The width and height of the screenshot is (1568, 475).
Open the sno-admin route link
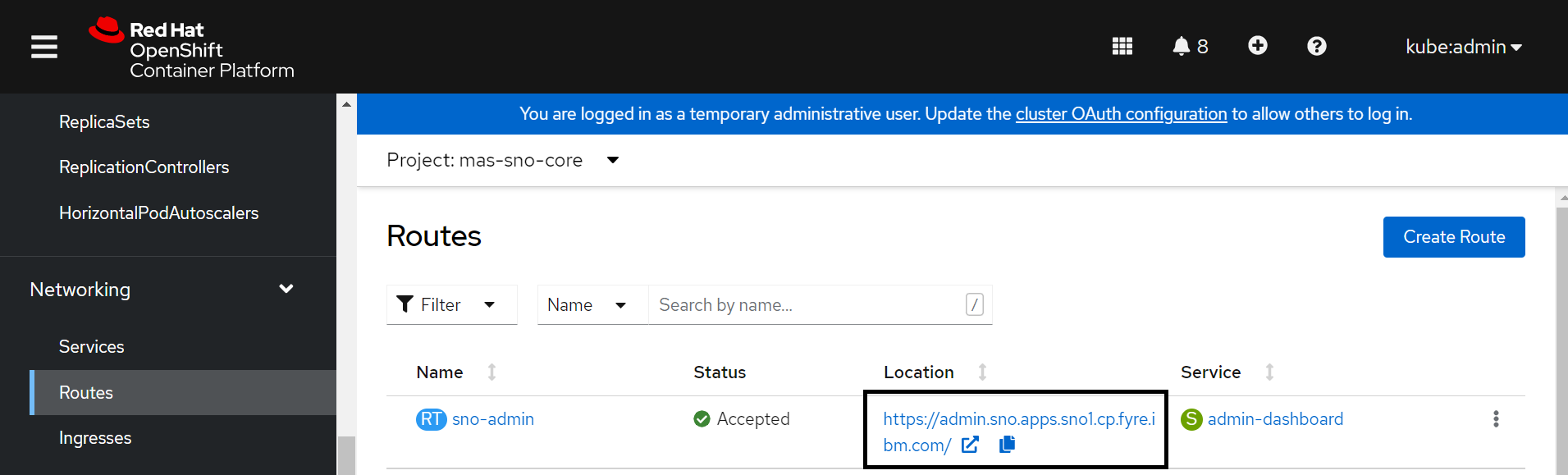coord(493,419)
